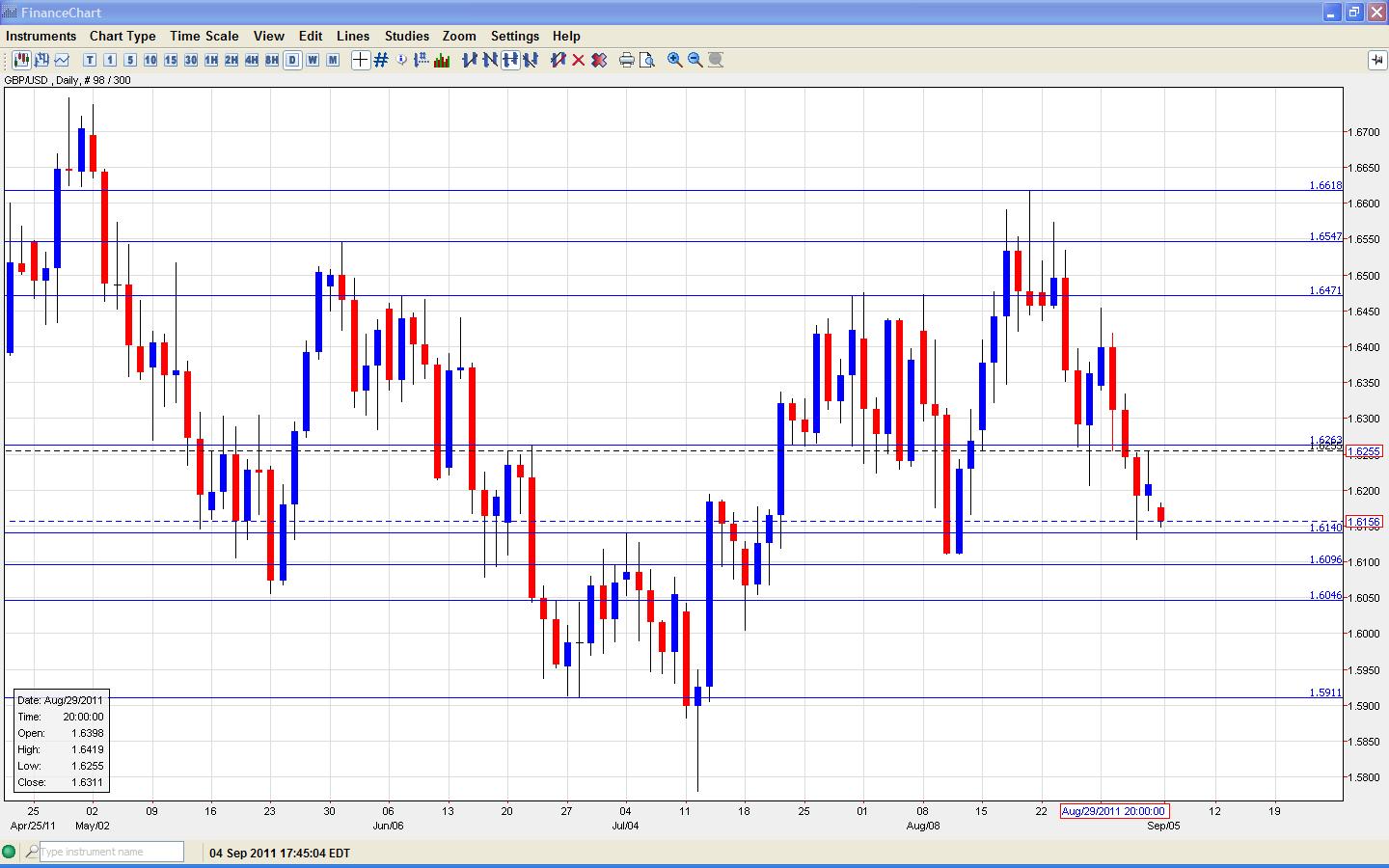Set time scale to 15 minutes
Image resolution: width=1389 pixels, height=868 pixels.
click(x=171, y=60)
